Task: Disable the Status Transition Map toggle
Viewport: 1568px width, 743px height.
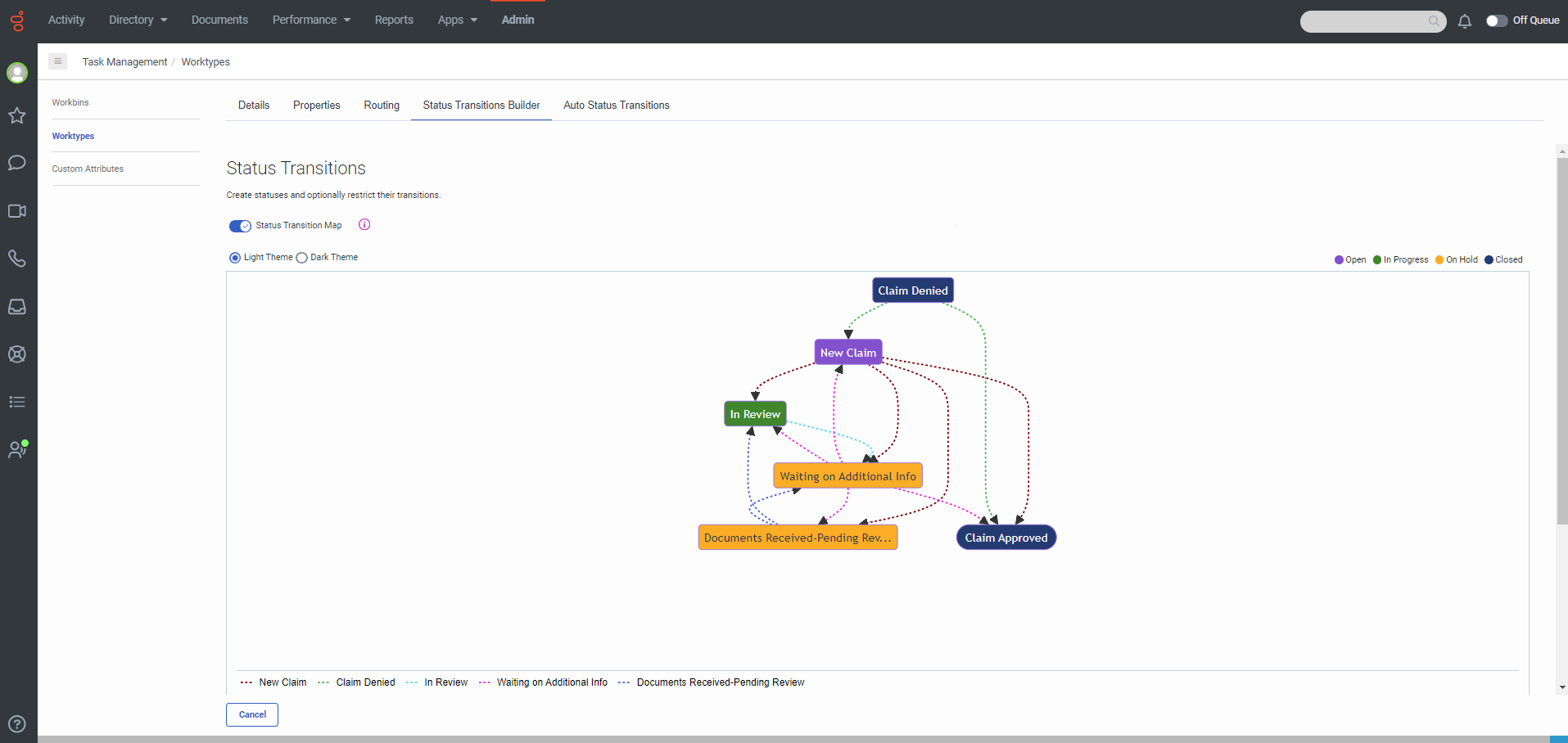Action: [x=240, y=226]
